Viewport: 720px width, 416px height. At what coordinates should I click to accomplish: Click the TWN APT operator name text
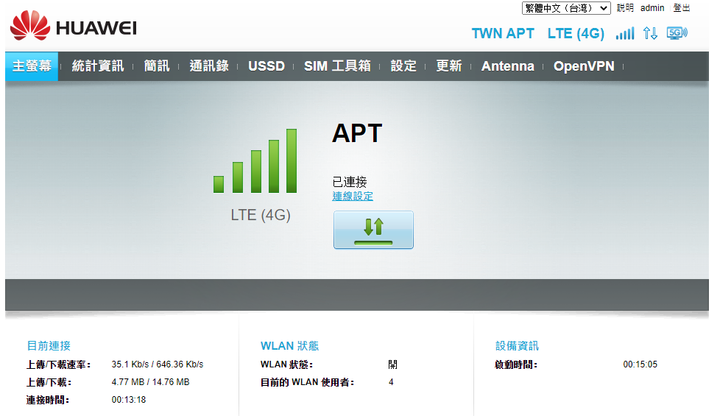pyautogui.click(x=503, y=34)
